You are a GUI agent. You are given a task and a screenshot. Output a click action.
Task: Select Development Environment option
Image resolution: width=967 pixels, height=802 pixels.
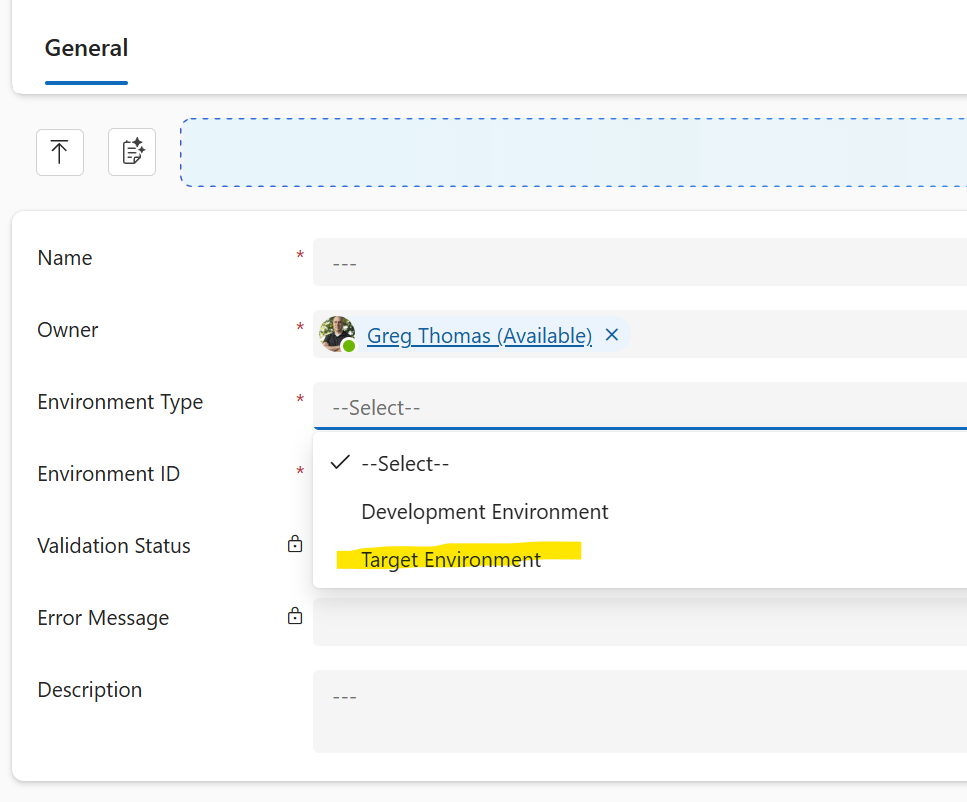tap(484, 512)
